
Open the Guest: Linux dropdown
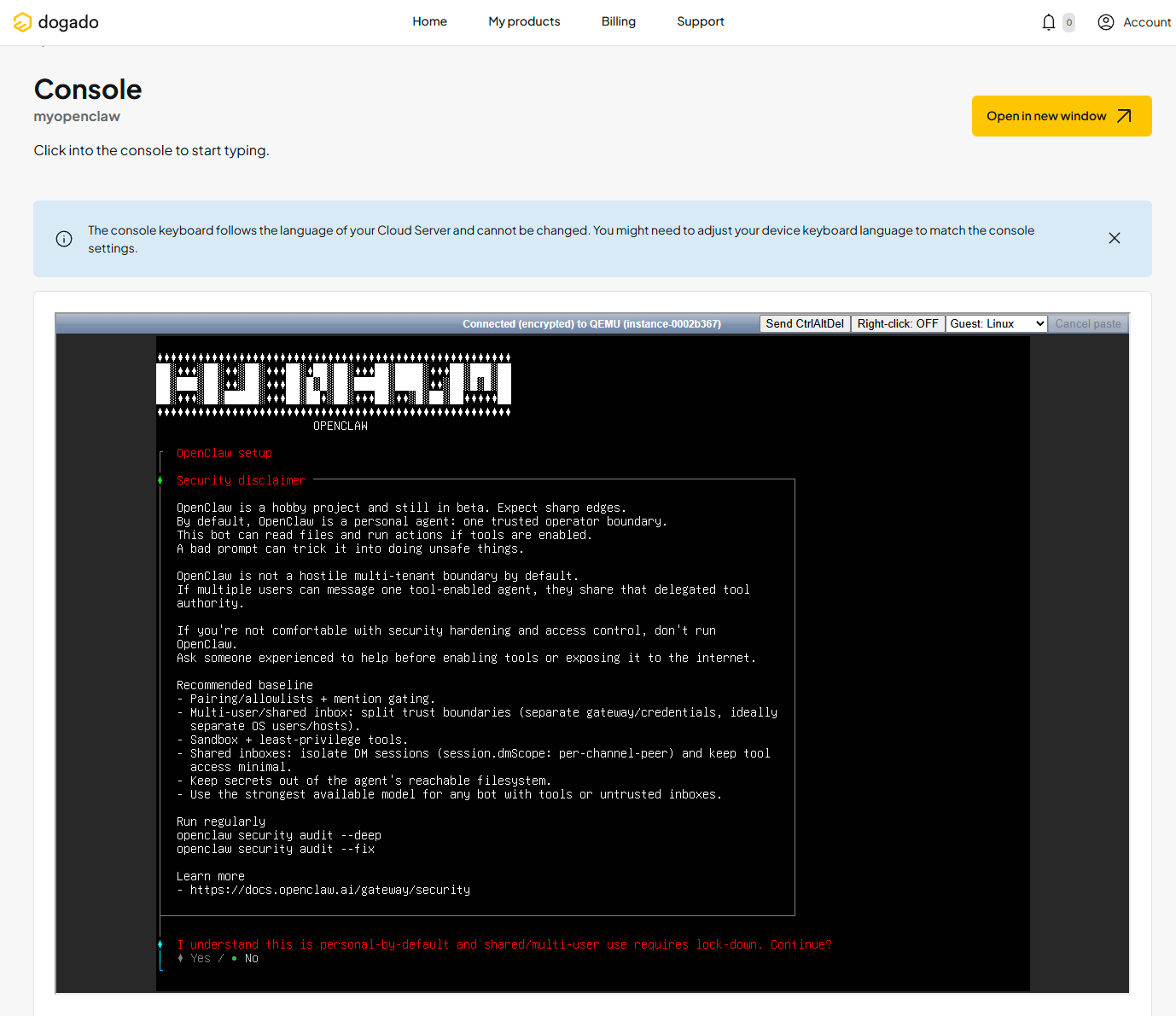click(x=997, y=323)
